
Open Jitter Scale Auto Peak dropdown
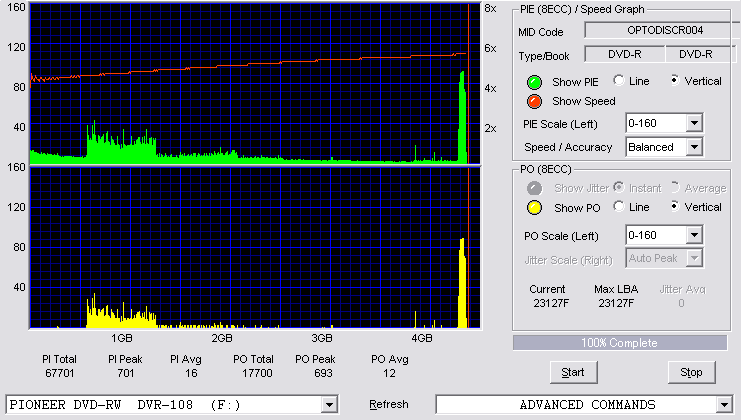(x=694, y=258)
